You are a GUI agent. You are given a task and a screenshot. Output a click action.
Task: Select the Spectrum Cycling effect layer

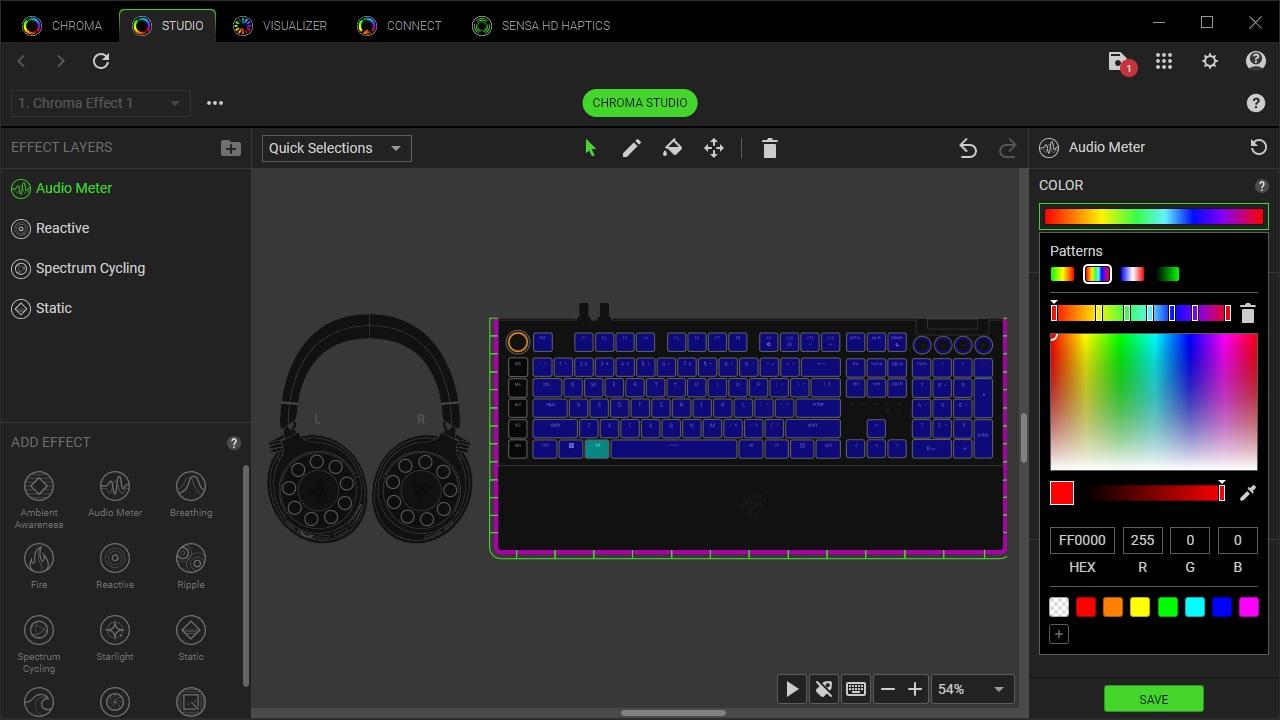pyautogui.click(x=125, y=268)
